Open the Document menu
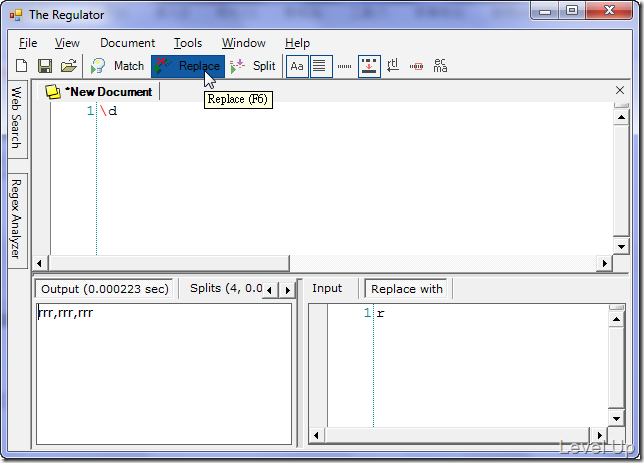This screenshot has width=644, height=463. tap(127, 43)
